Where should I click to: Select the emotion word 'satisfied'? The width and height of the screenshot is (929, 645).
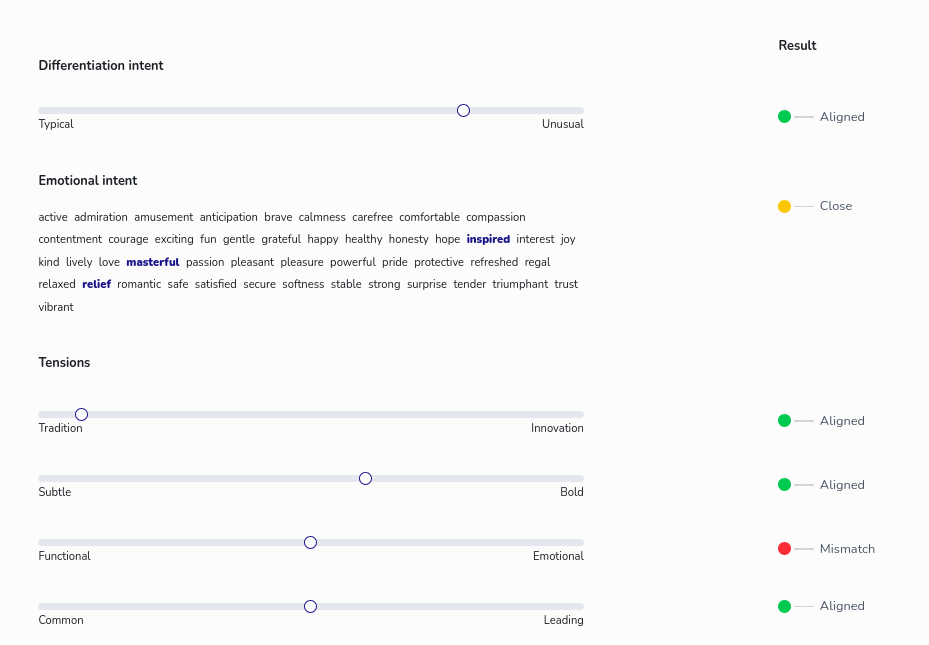pyautogui.click(x=216, y=284)
